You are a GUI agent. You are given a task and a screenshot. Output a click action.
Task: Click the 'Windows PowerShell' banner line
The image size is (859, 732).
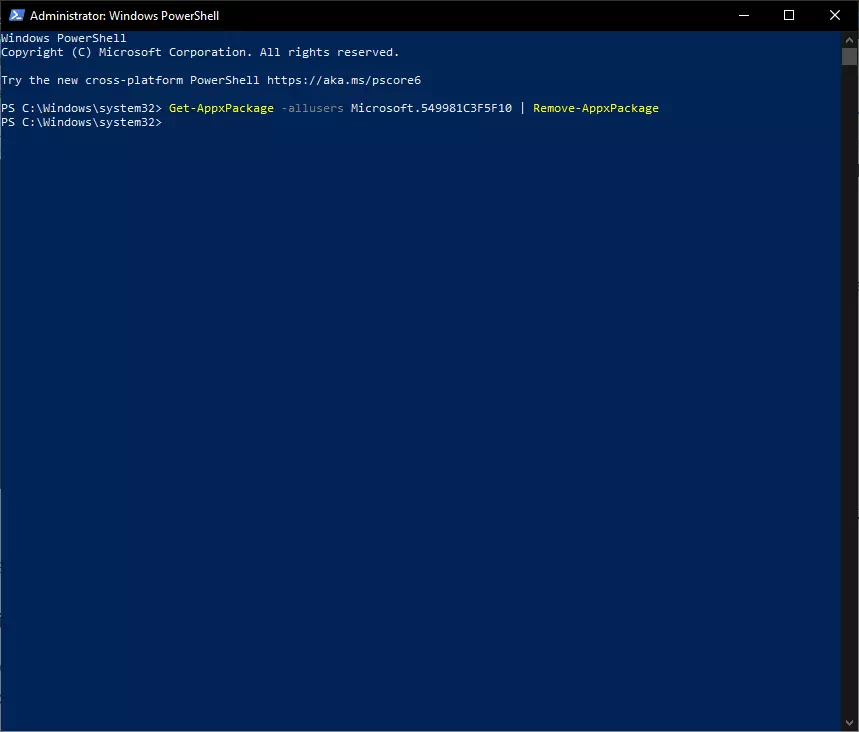64,38
